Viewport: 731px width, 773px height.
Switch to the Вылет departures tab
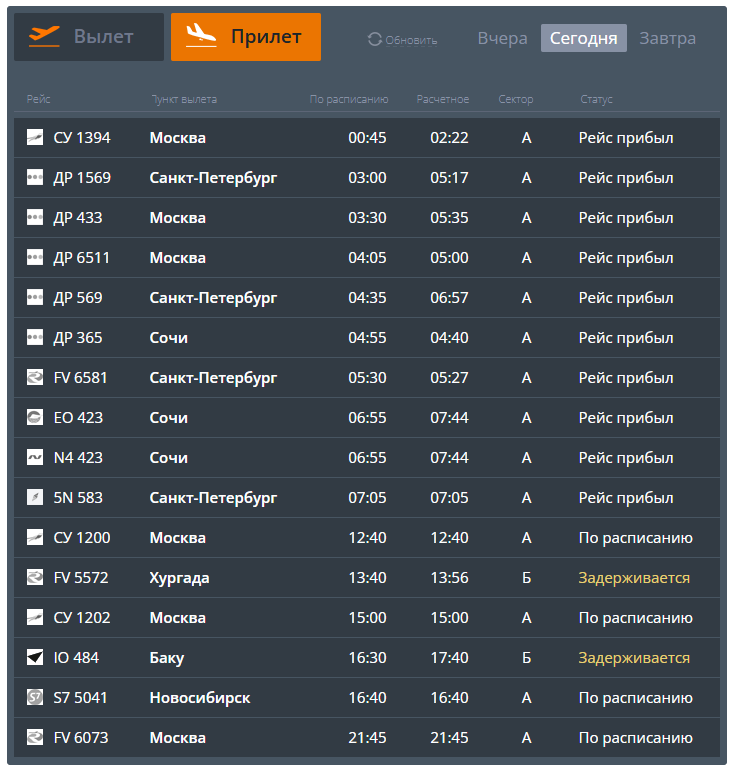[89, 37]
